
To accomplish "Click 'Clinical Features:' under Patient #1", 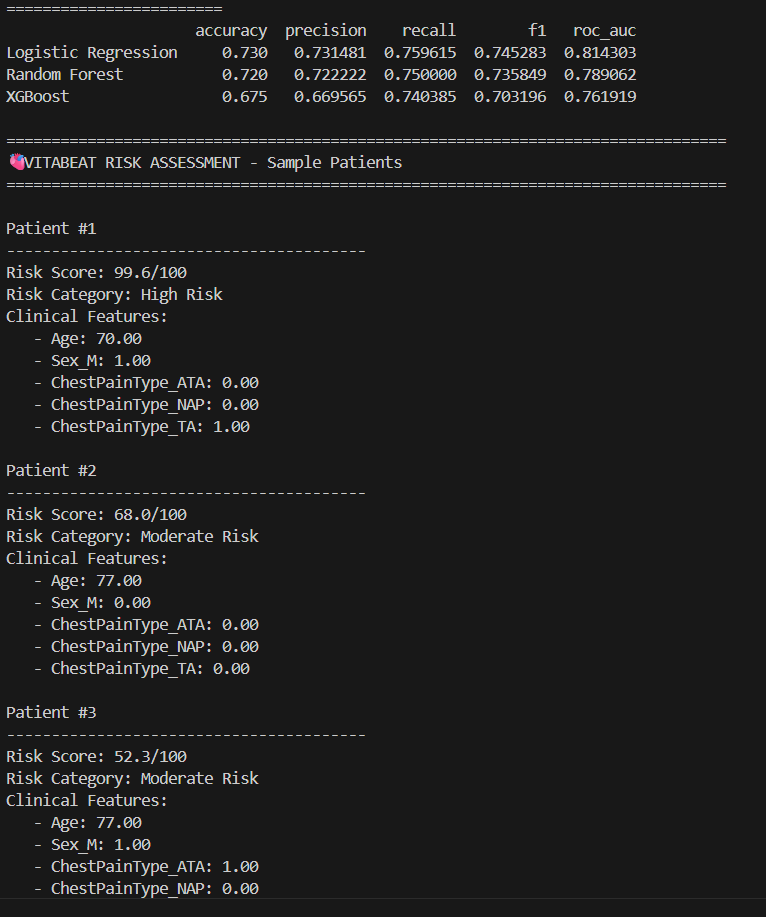I will point(87,316).
